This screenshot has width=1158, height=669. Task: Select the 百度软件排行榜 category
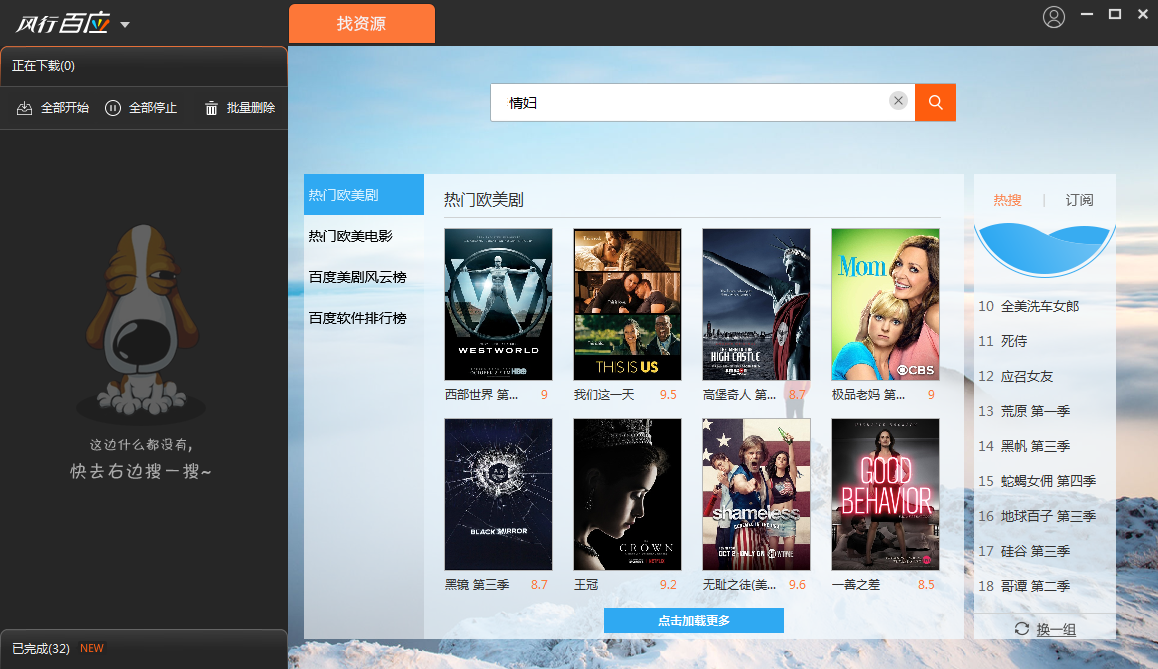pyautogui.click(x=364, y=318)
